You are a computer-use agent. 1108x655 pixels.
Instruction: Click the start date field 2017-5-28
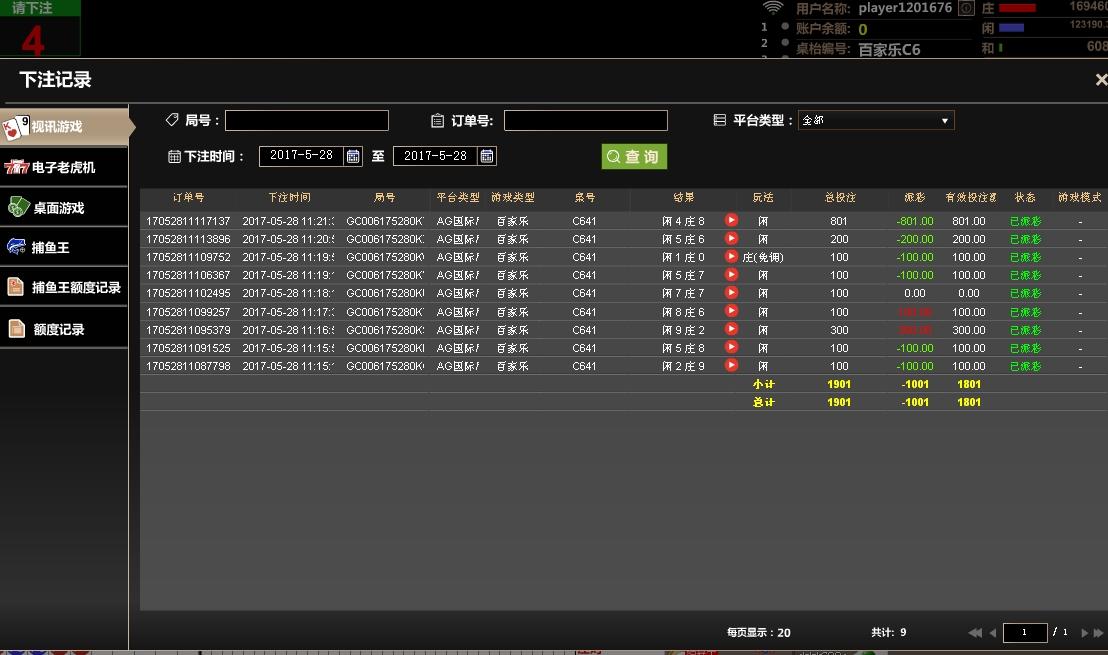[x=302, y=156]
